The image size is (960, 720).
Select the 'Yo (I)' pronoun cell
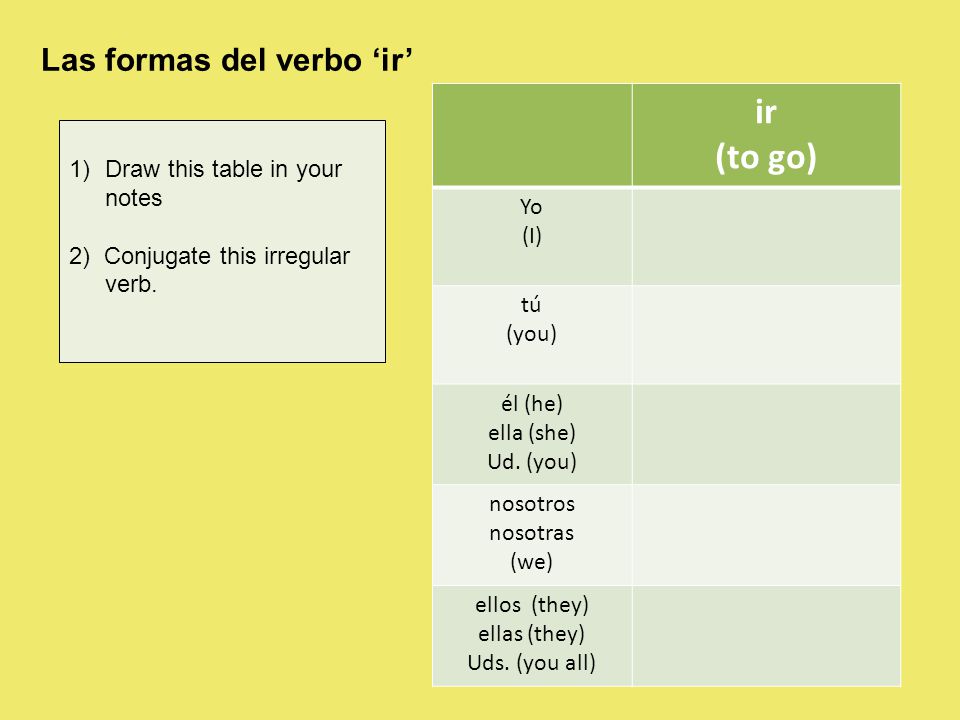pyautogui.click(x=532, y=236)
